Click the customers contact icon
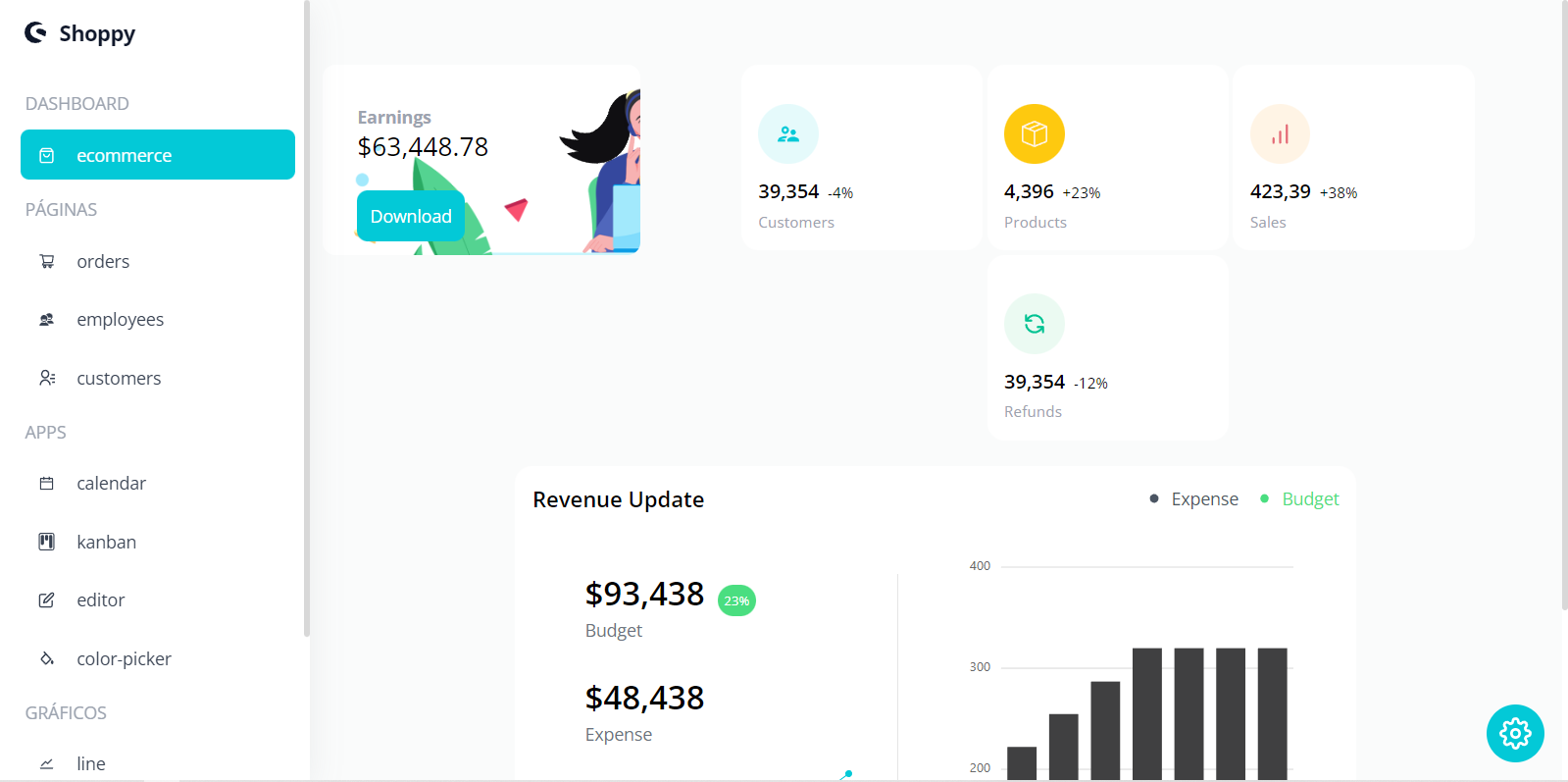The width and height of the screenshot is (1568, 782). pos(46,378)
